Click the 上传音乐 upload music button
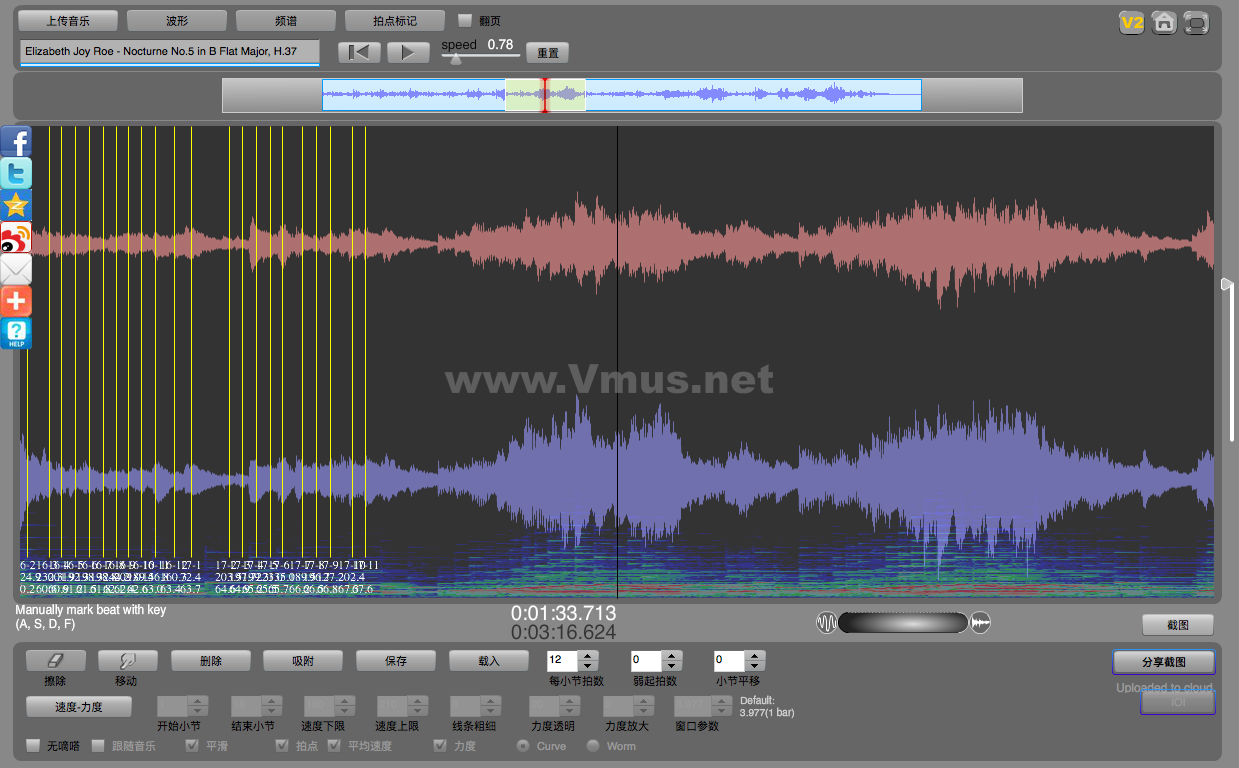This screenshot has height=768, width=1239. [x=68, y=20]
